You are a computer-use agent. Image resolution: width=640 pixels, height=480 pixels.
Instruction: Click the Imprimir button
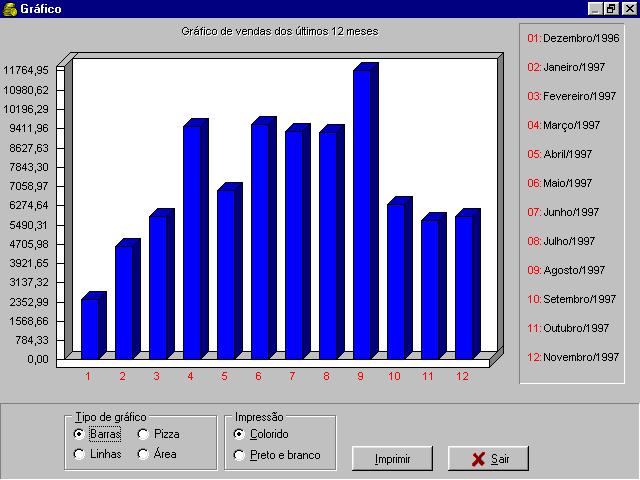(x=392, y=458)
